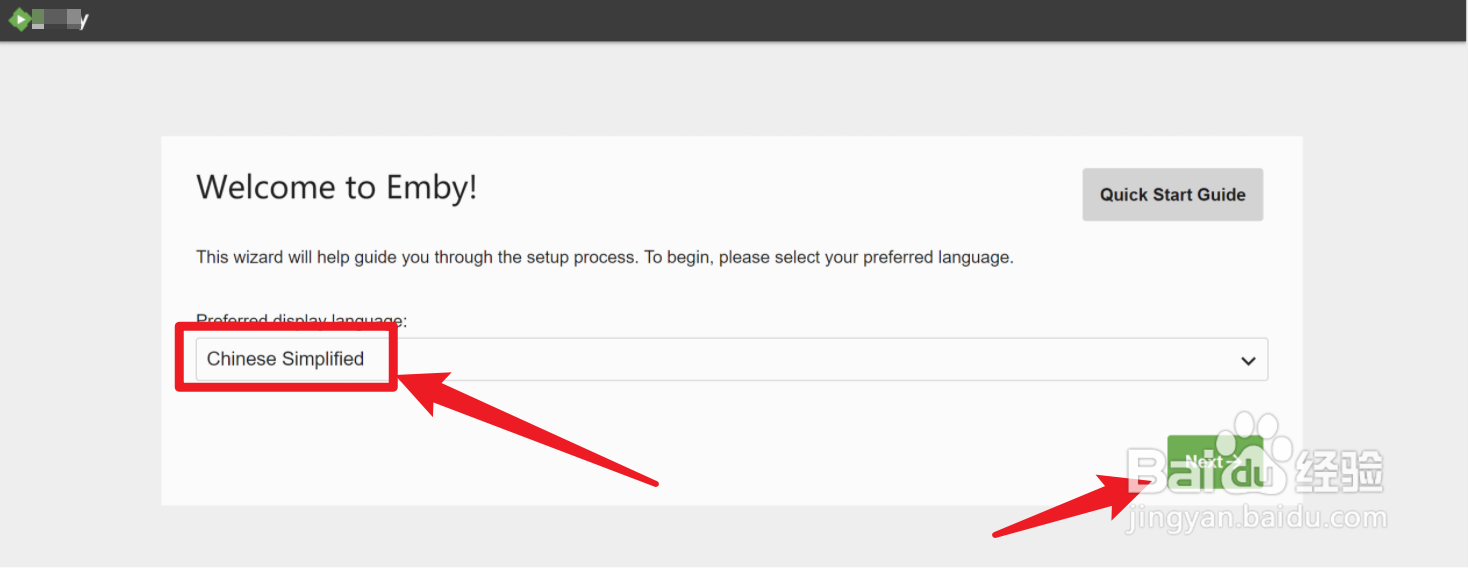Click the wizard setup description text
The width and height of the screenshot is (1468, 568).
pyautogui.click(x=605, y=257)
